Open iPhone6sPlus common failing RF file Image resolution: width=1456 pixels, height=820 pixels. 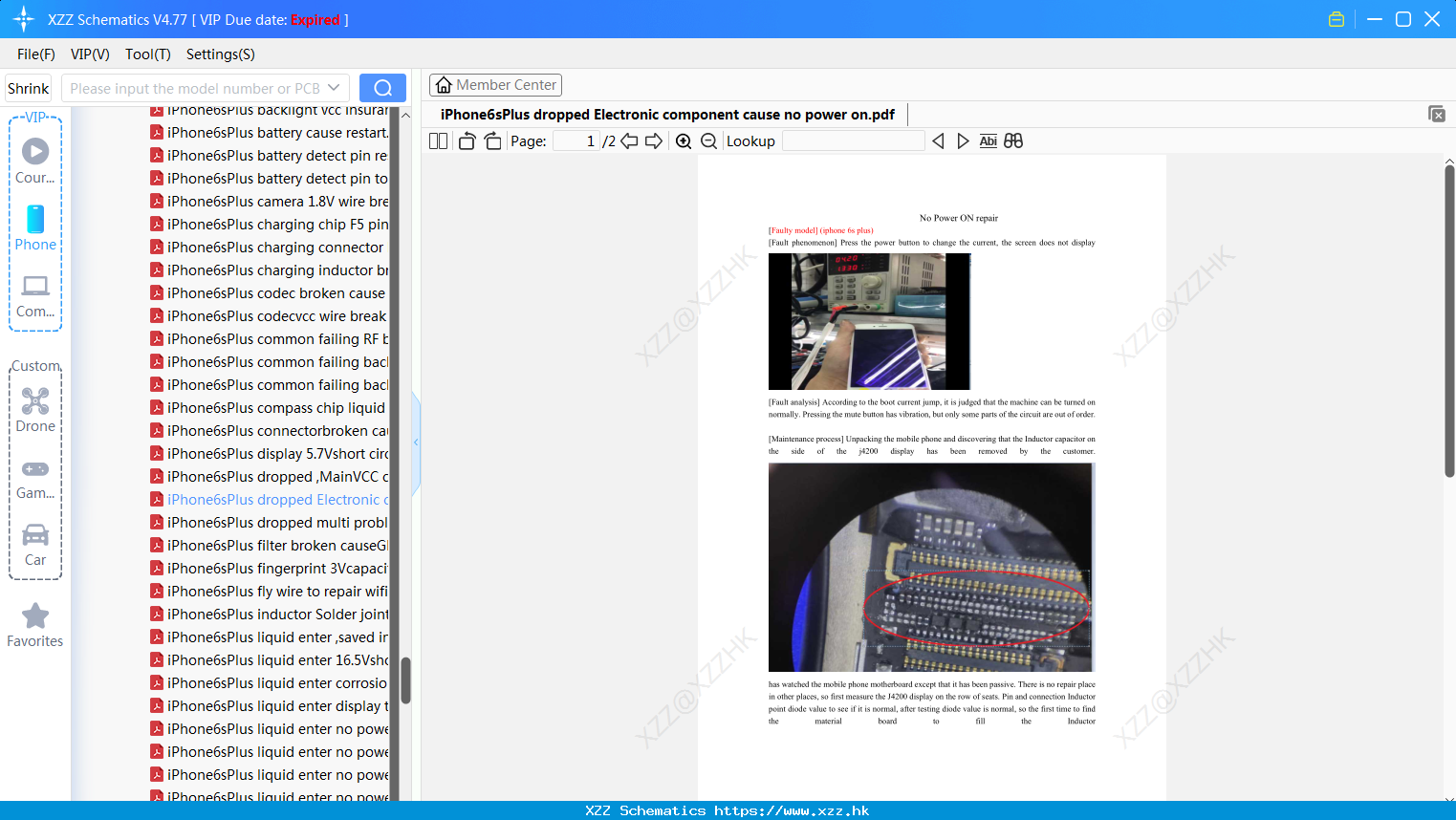(269, 339)
